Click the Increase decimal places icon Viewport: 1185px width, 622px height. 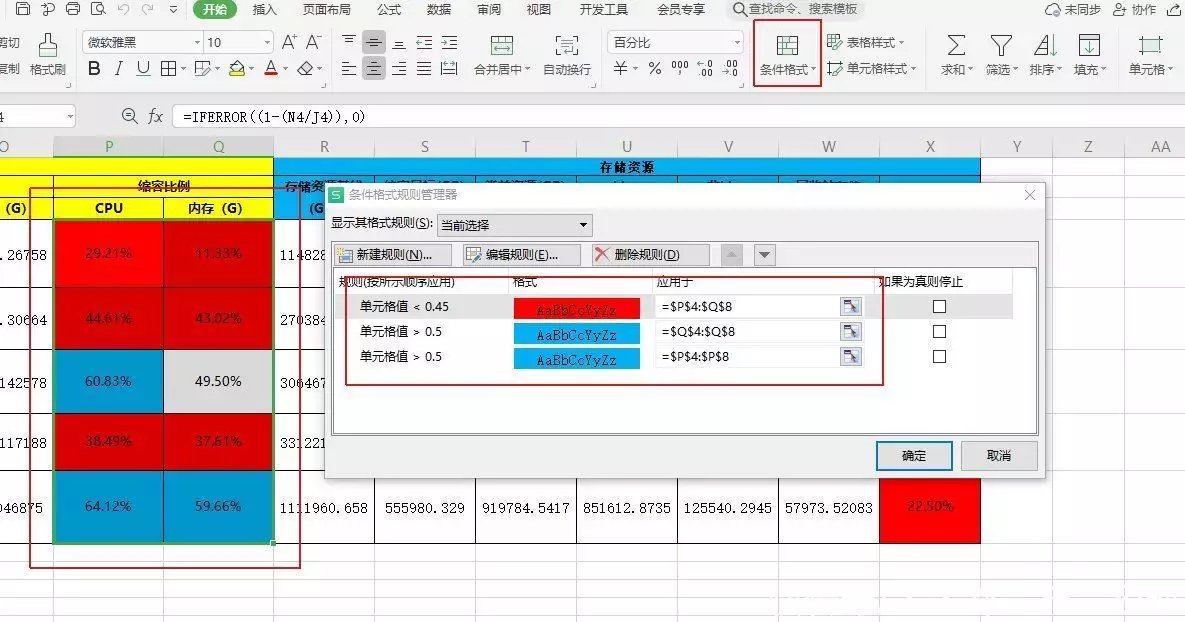(x=705, y=69)
